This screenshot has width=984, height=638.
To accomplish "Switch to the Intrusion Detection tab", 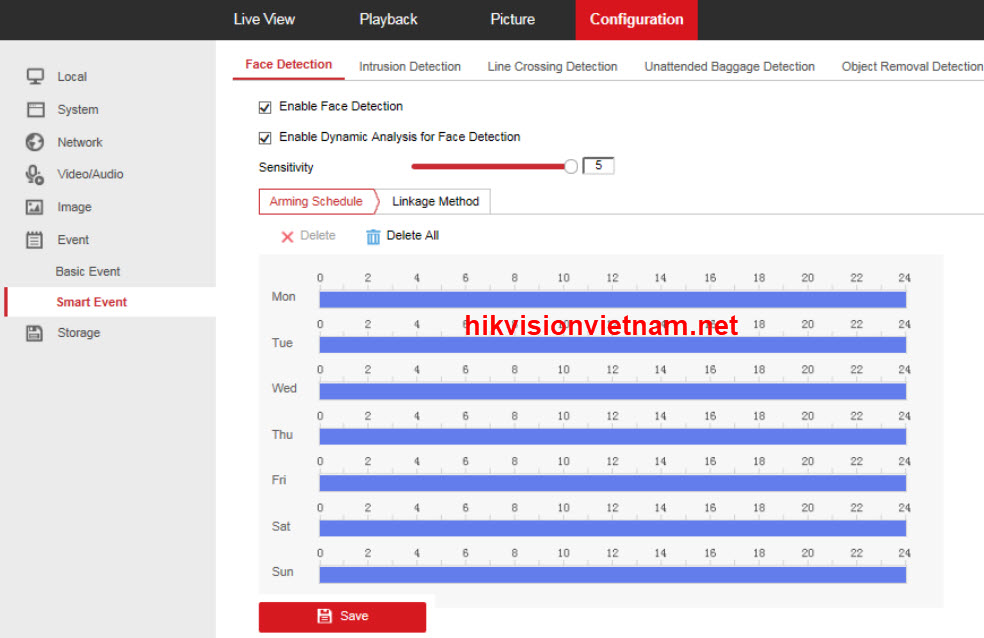I will [x=410, y=66].
